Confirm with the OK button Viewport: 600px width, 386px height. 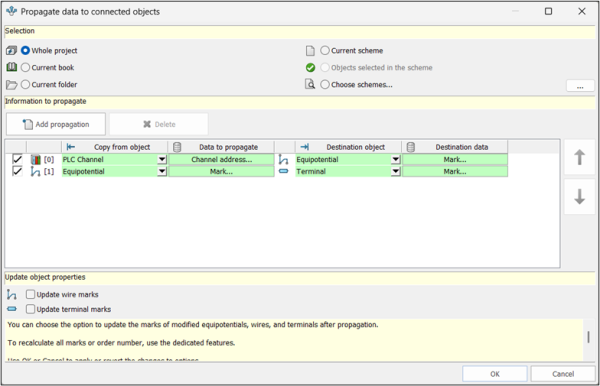point(495,374)
